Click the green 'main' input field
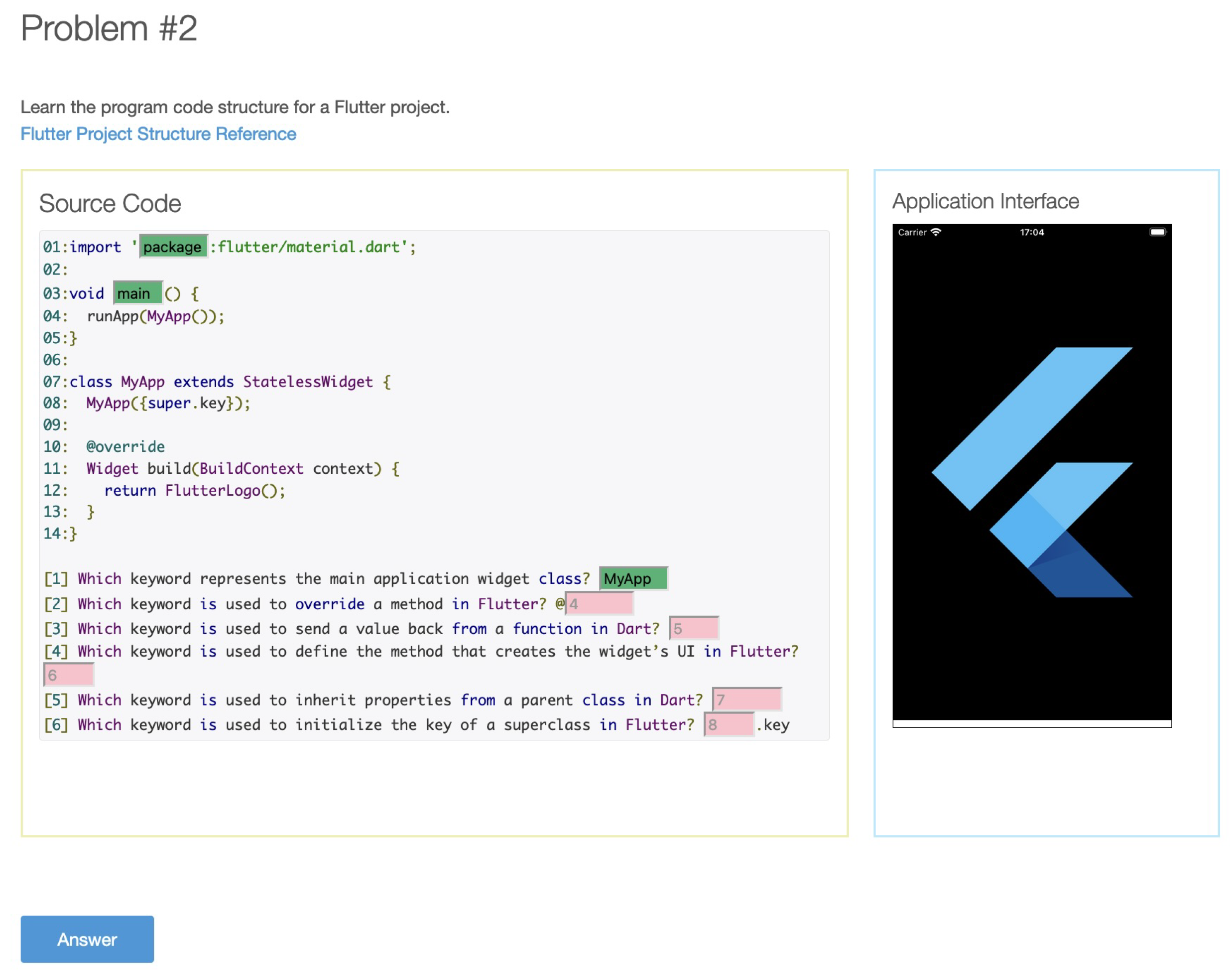 coord(138,293)
